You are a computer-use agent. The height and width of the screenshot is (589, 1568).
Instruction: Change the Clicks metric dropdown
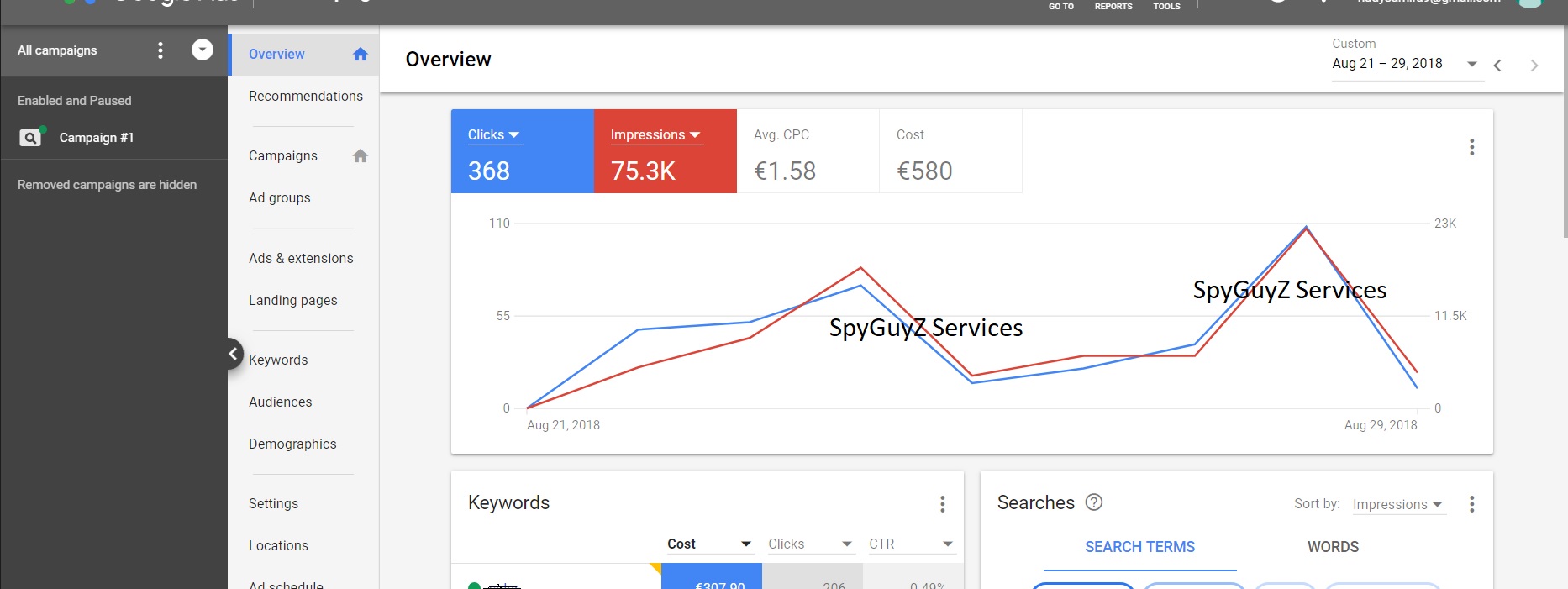click(x=494, y=134)
